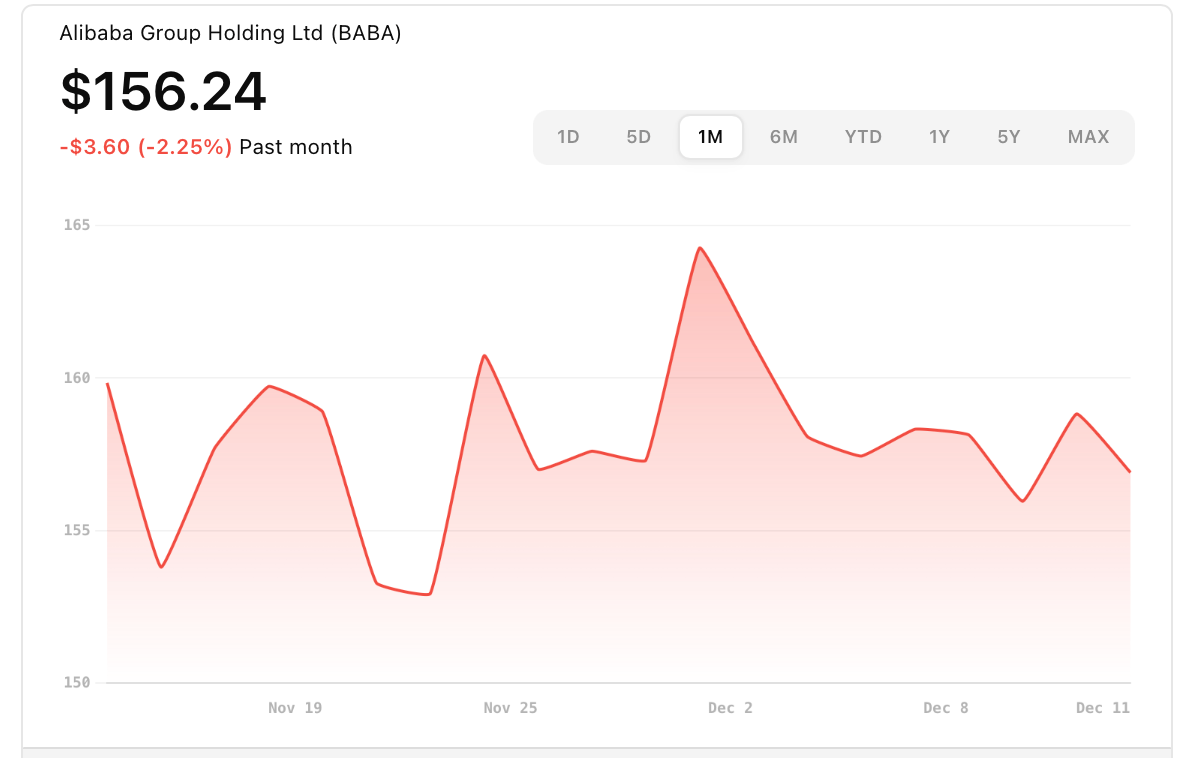Viewport: 1182px width, 758px height.
Task: Click the Dec 11 date label
Action: pyautogui.click(x=1103, y=708)
